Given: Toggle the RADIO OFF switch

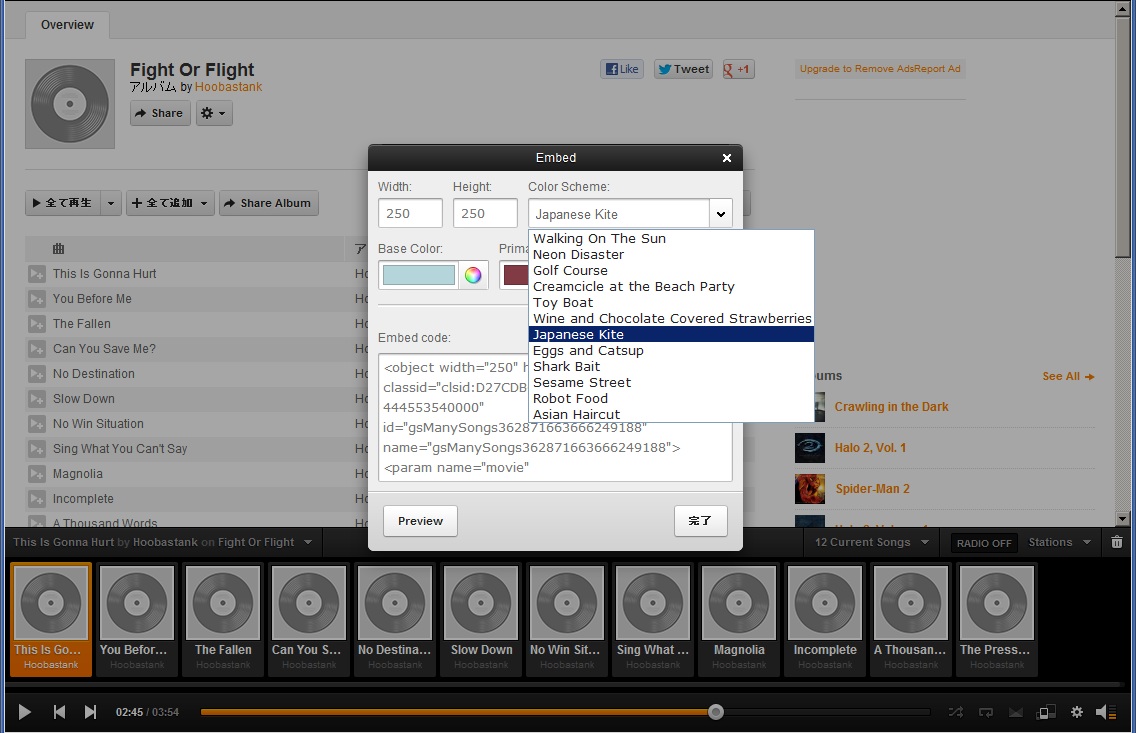Looking at the screenshot, I should (x=984, y=543).
